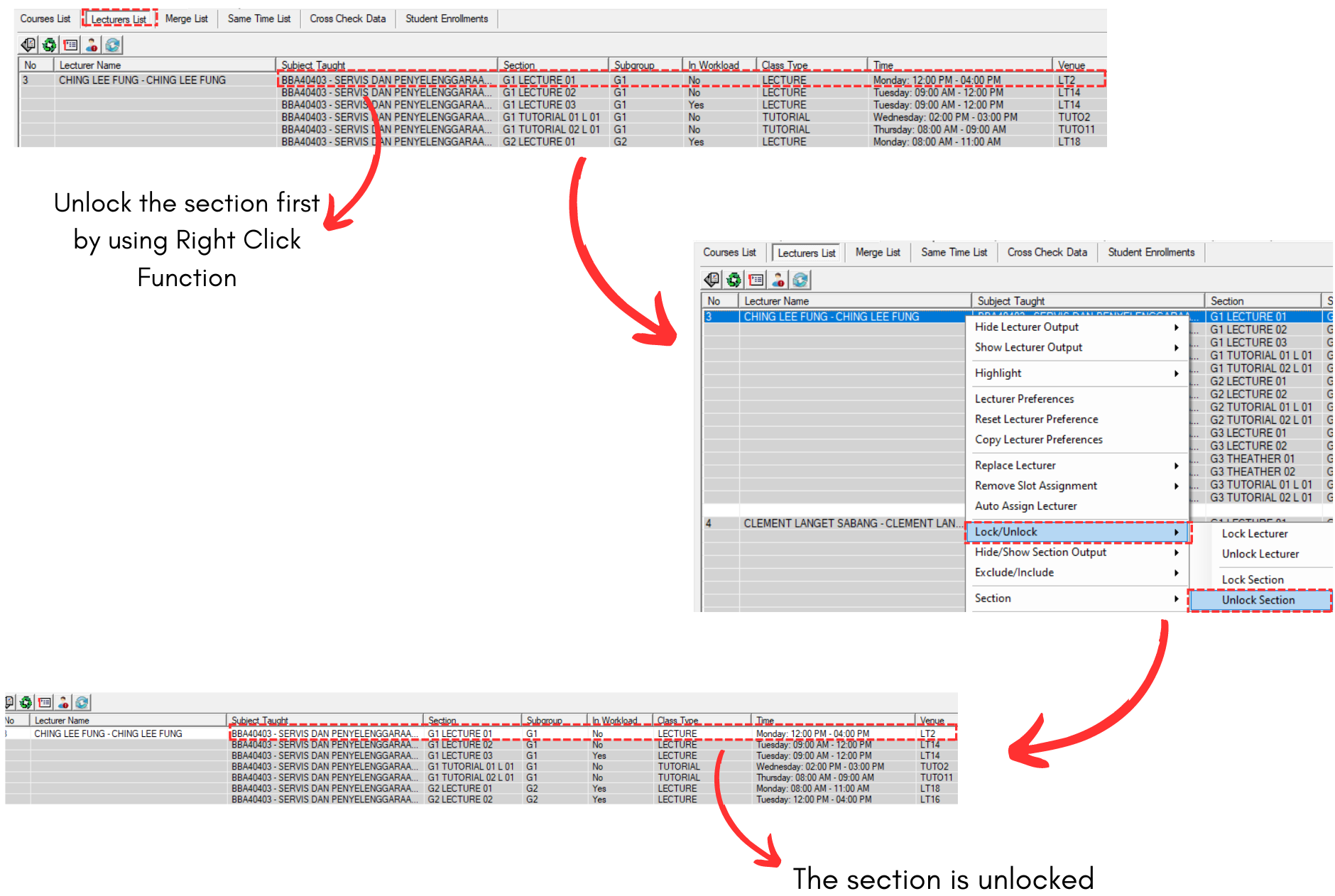1335x896 pixels.
Task: Switch to Merge List tab in top panel
Action: pos(186,19)
